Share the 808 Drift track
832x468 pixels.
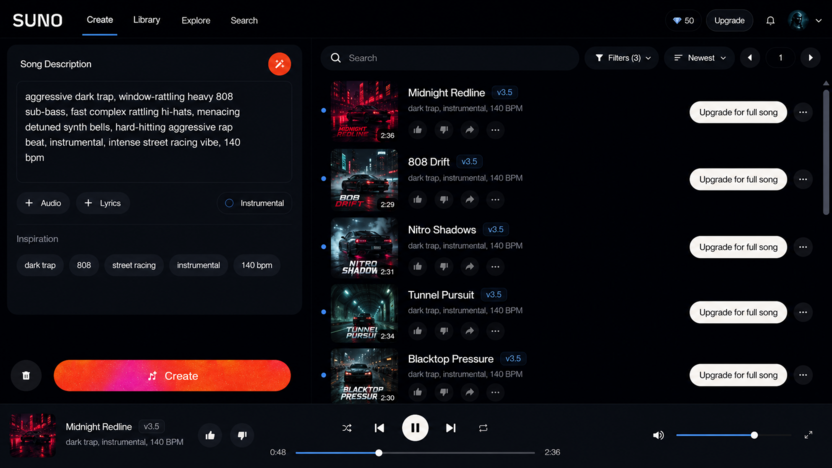(470, 200)
